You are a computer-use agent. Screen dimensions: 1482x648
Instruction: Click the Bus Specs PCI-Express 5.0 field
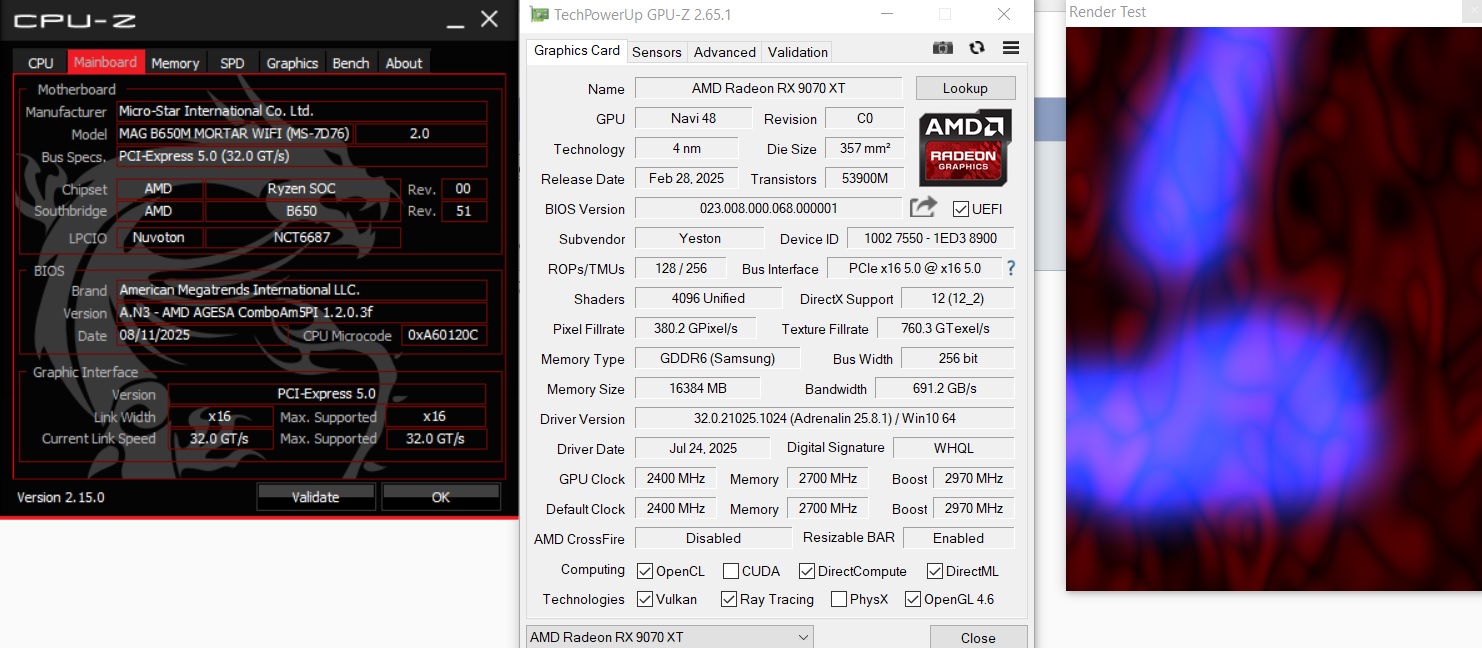click(x=301, y=156)
